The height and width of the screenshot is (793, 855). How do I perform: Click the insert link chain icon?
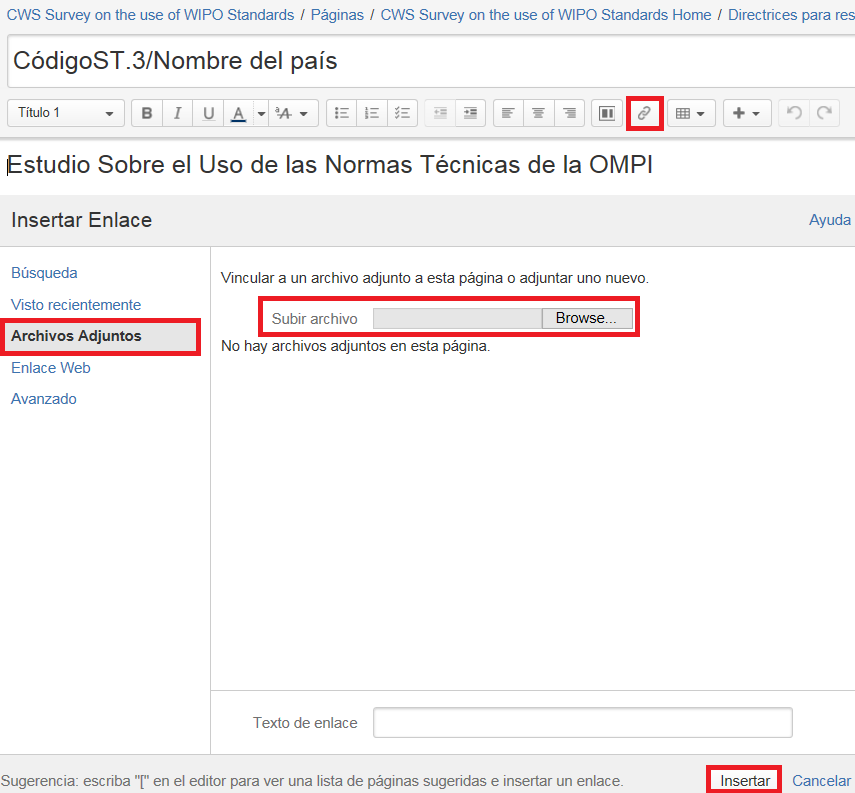[x=644, y=114]
